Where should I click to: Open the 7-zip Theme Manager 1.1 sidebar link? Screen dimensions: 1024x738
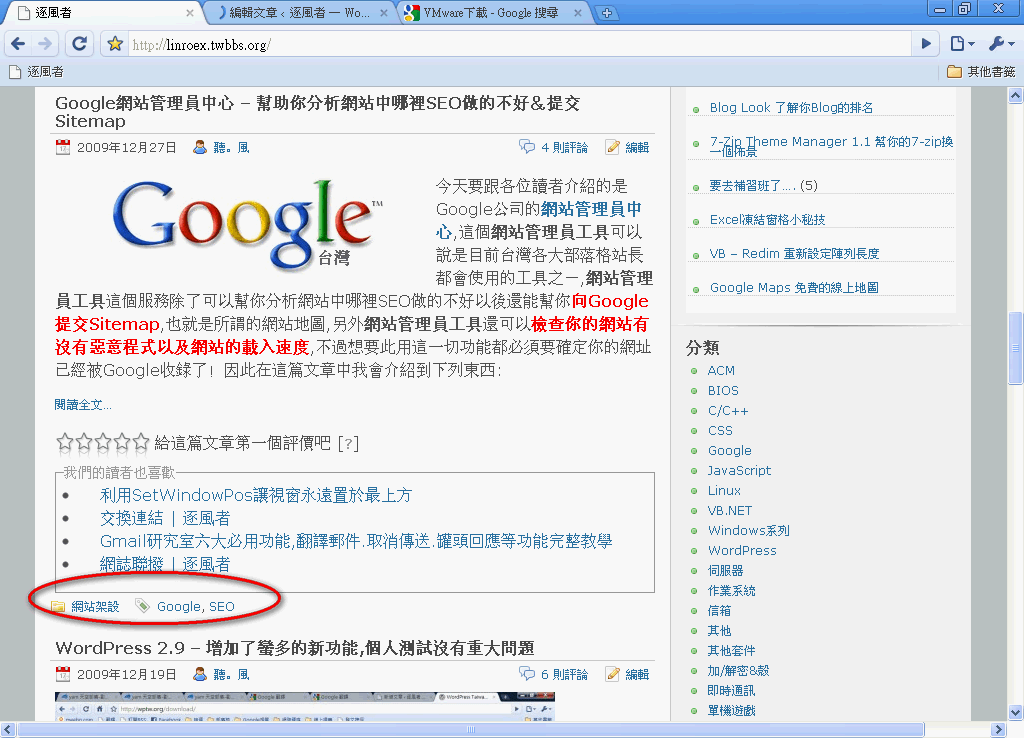(x=831, y=146)
